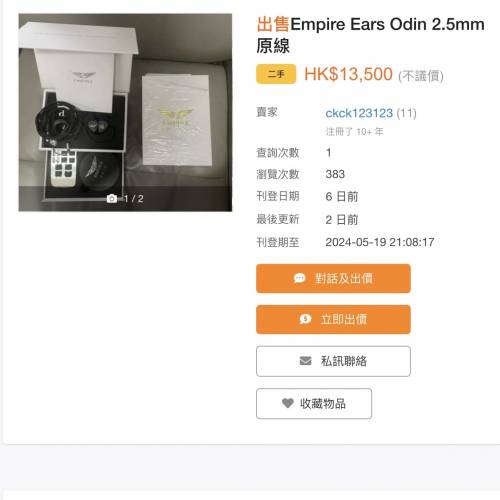Click the 1 / 2 photo counter

coord(134,199)
